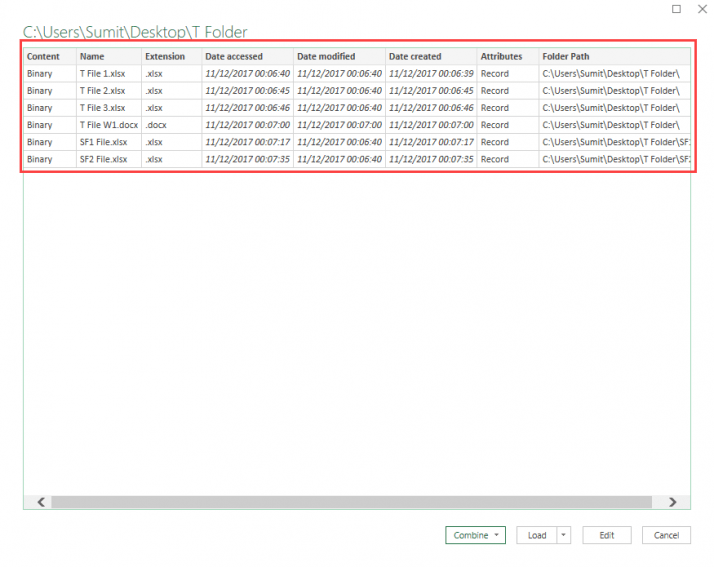
Task: Click the T File 1.xlsx name cell
Action: tap(109, 74)
